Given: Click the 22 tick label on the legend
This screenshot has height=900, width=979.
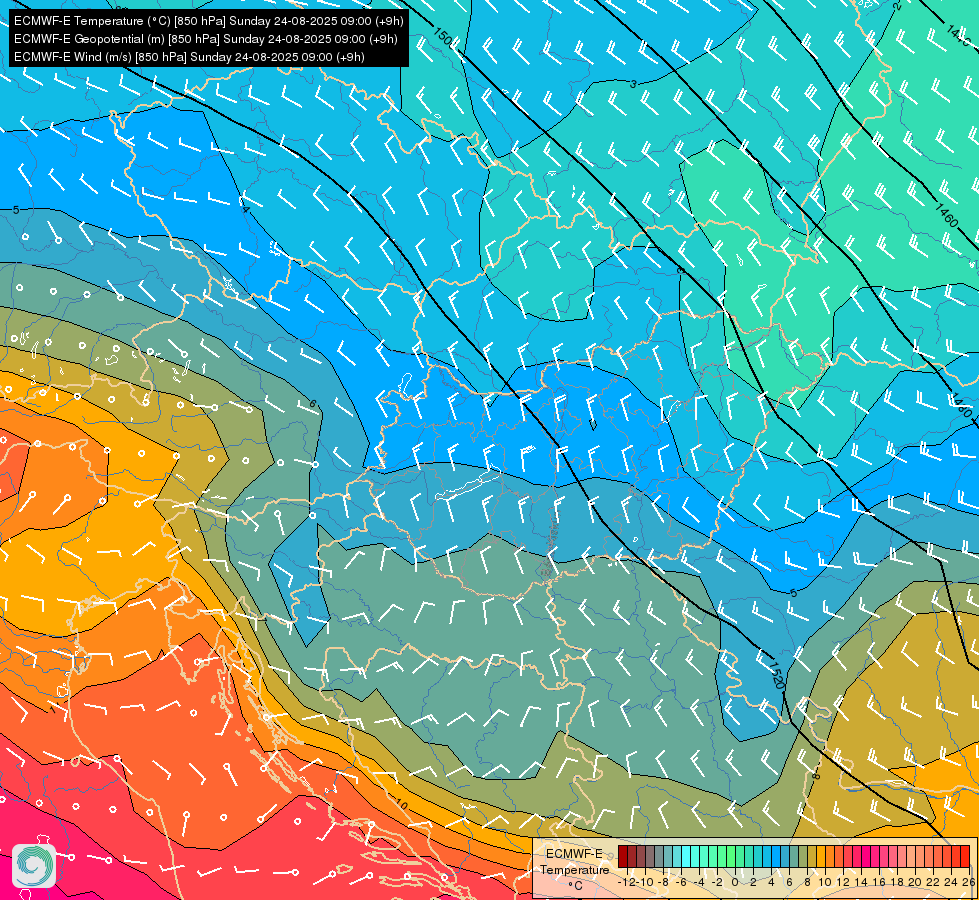Looking at the screenshot, I should (933, 882).
